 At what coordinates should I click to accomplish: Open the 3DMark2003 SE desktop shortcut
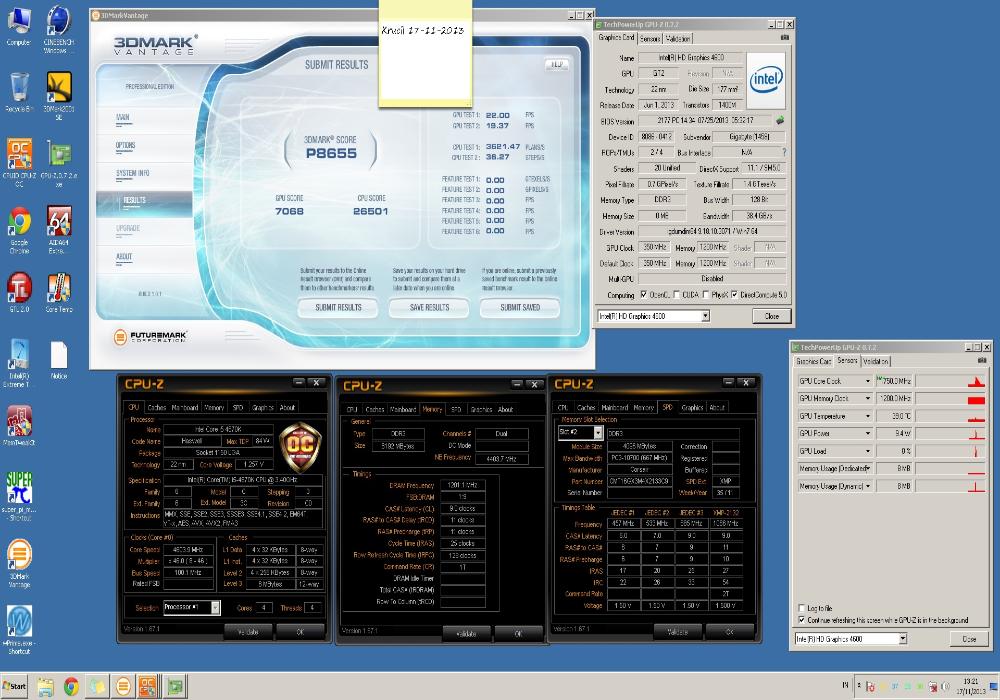point(58,94)
